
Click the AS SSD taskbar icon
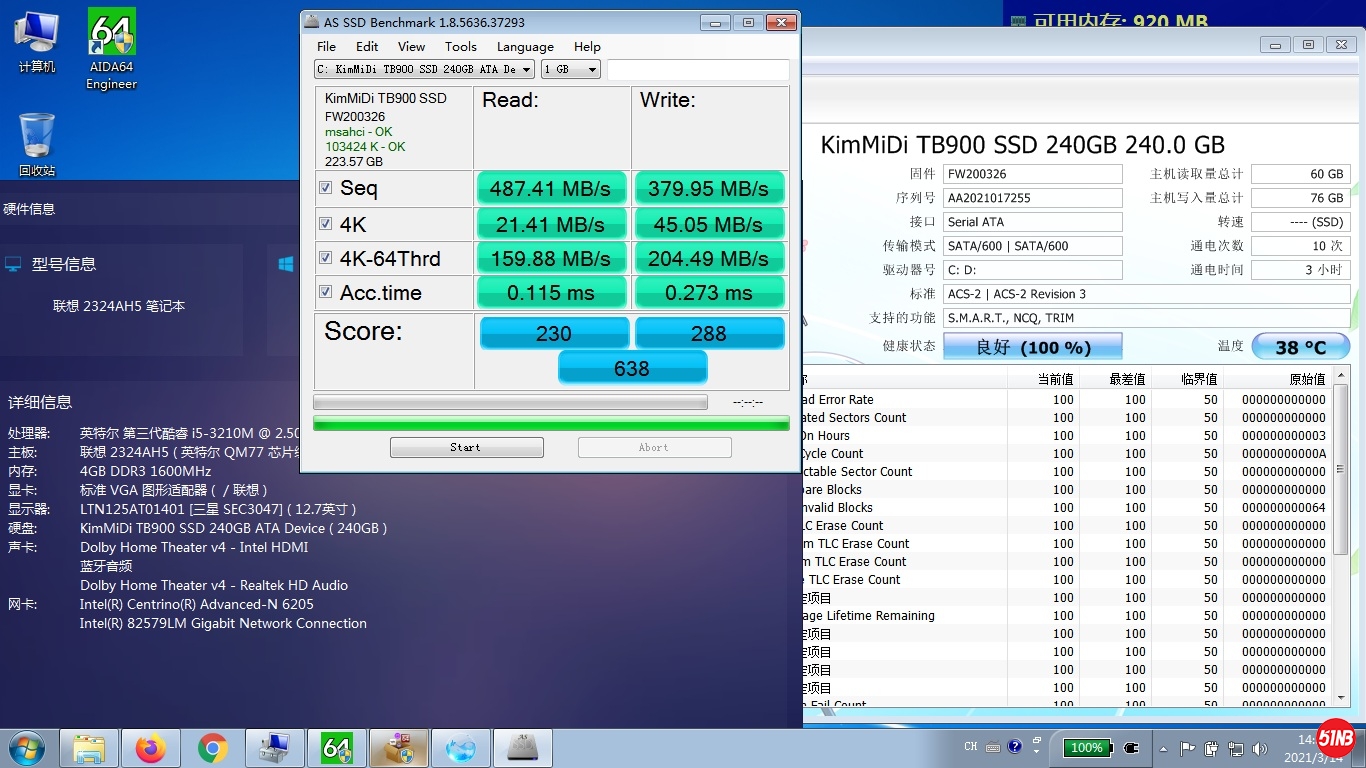pyautogui.click(x=522, y=748)
